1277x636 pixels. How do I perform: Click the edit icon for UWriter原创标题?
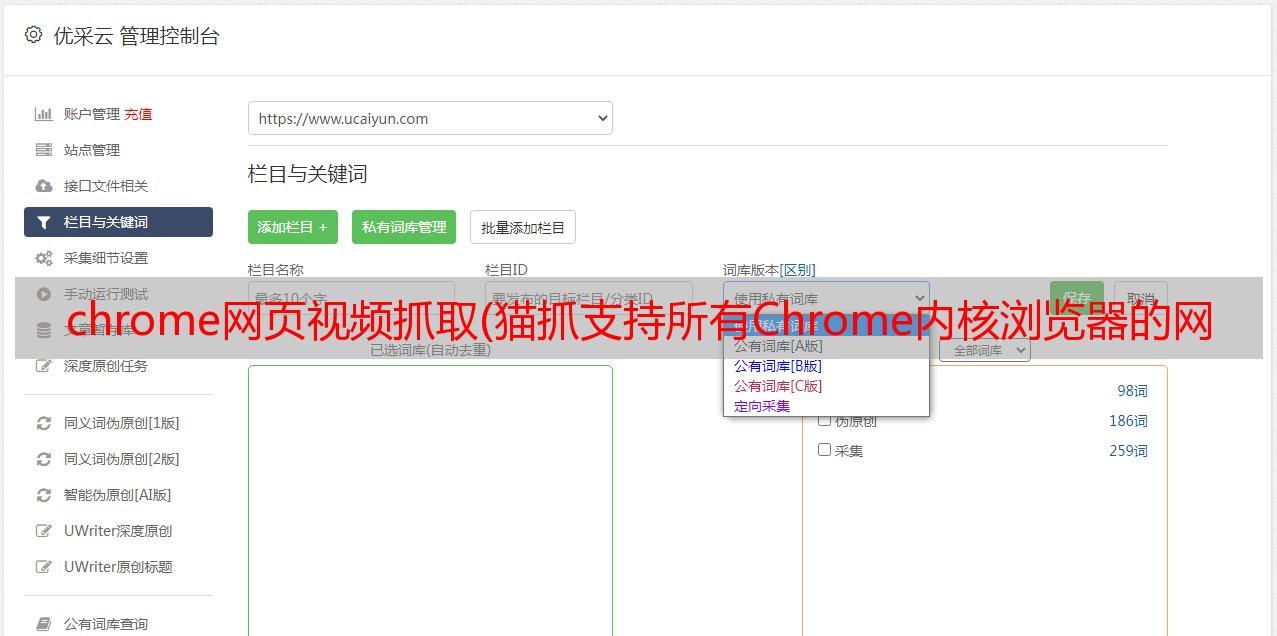(x=43, y=567)
